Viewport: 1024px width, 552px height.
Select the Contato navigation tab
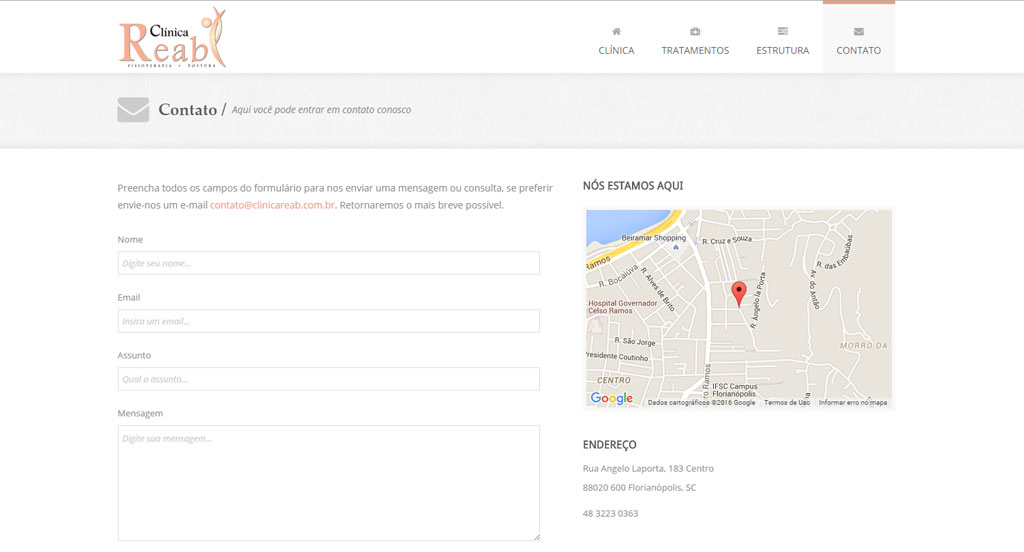click(858, 50)
